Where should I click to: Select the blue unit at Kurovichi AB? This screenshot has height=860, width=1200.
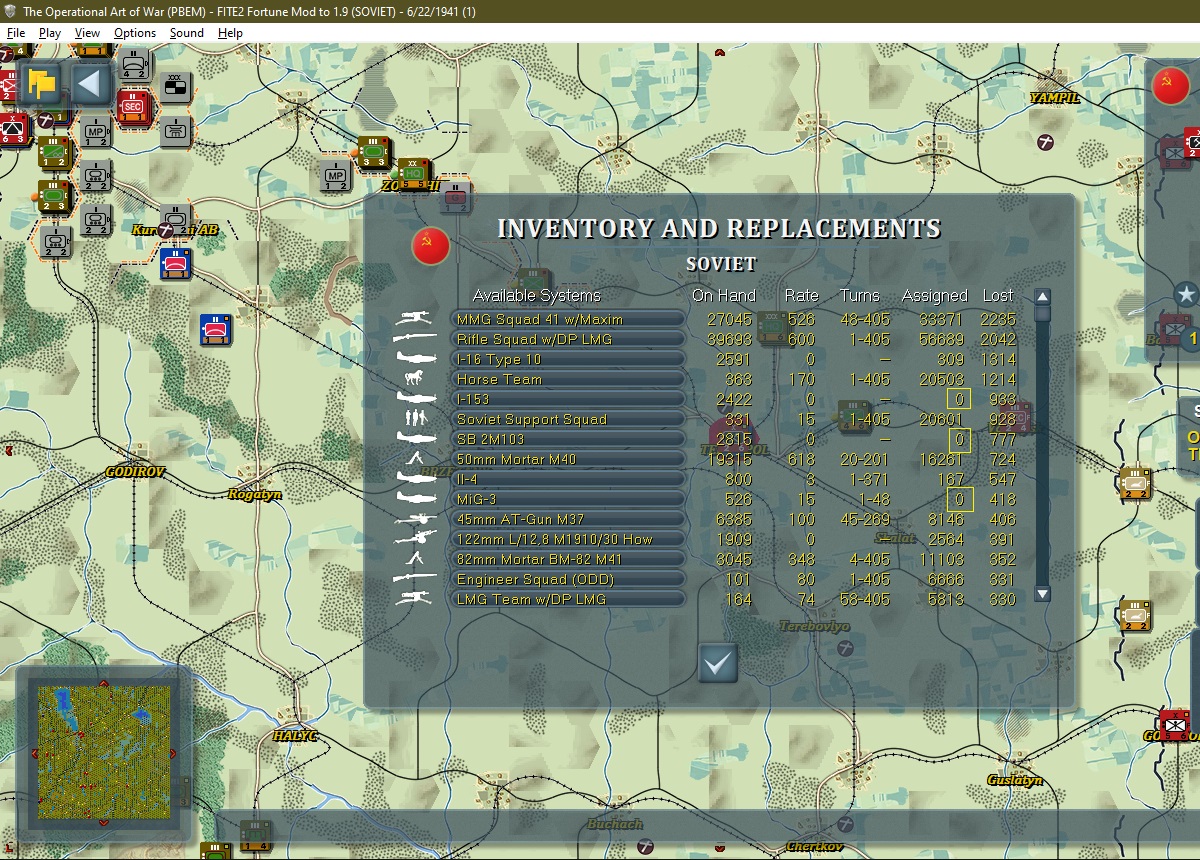[x=176, y=264]
